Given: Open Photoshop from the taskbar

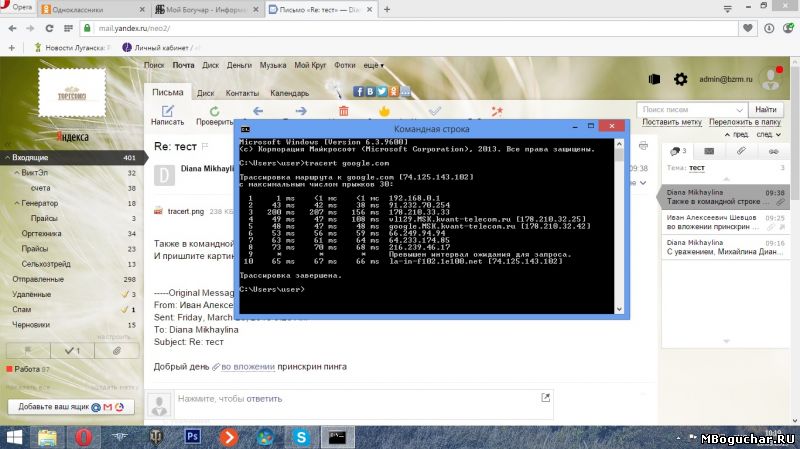Looking at the screenshot, I should (192, 437).
